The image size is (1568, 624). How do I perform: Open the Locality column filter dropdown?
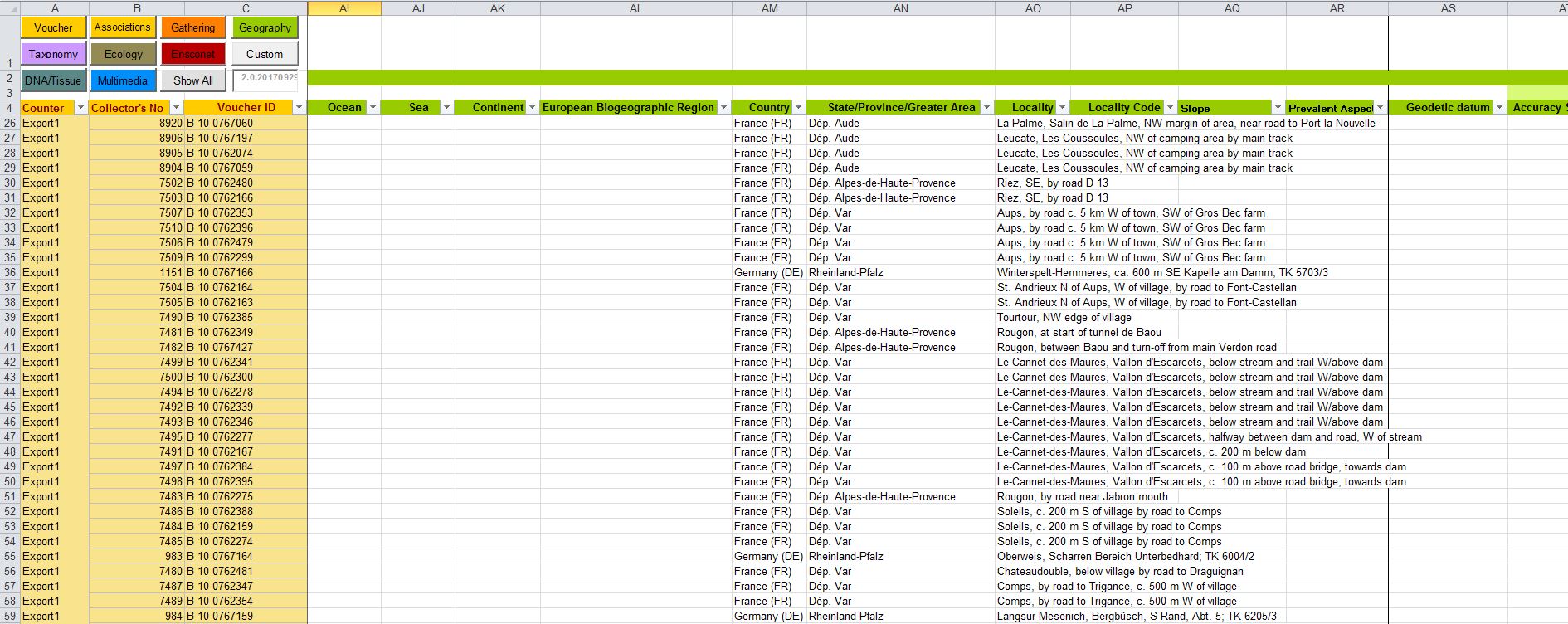(1062, 108)
